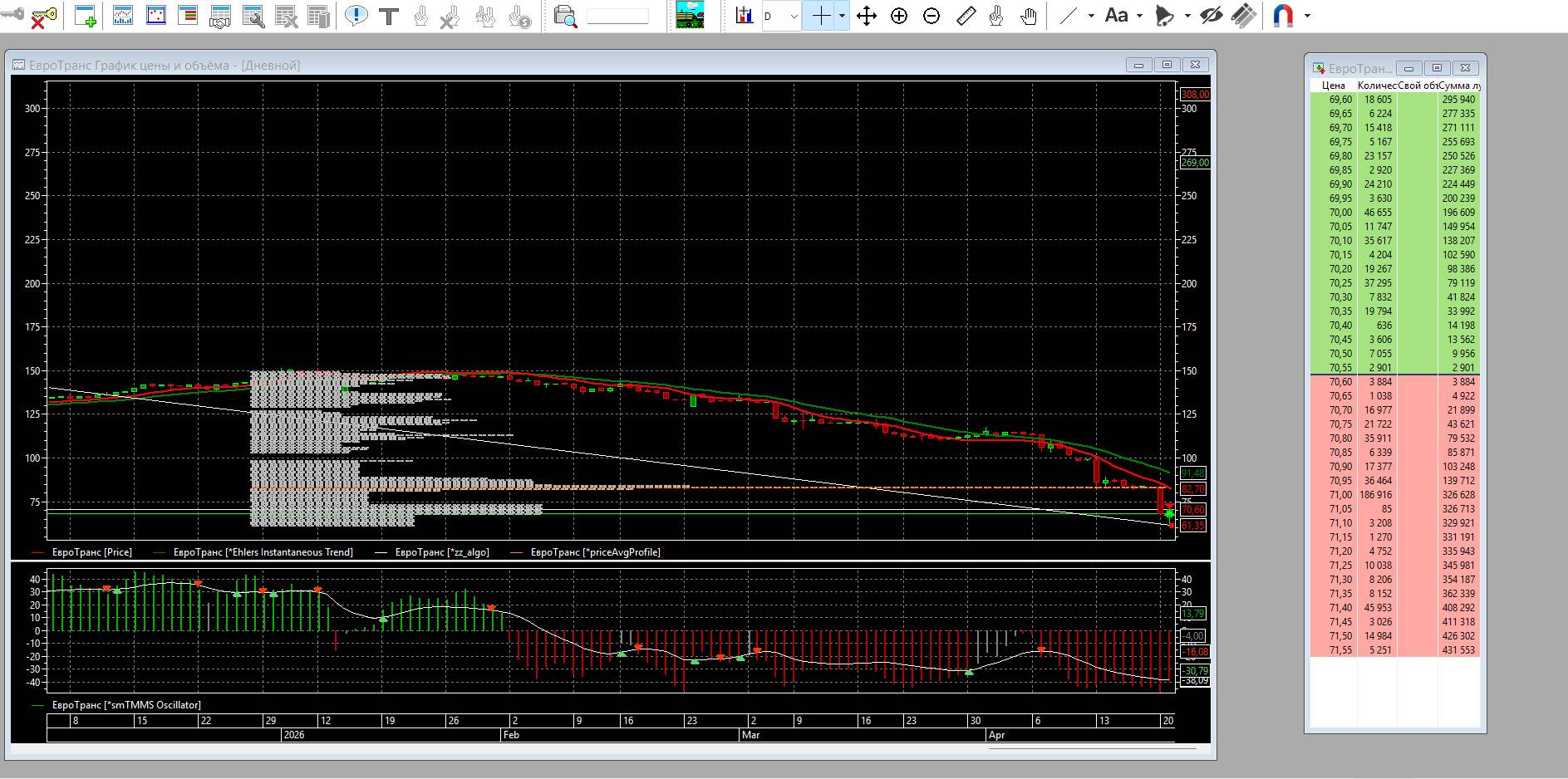The image size is (1568, 779).
Task: Expand the magnet tool dropdown arrow
Action: pyautogui.click(x=1307, y=16)
